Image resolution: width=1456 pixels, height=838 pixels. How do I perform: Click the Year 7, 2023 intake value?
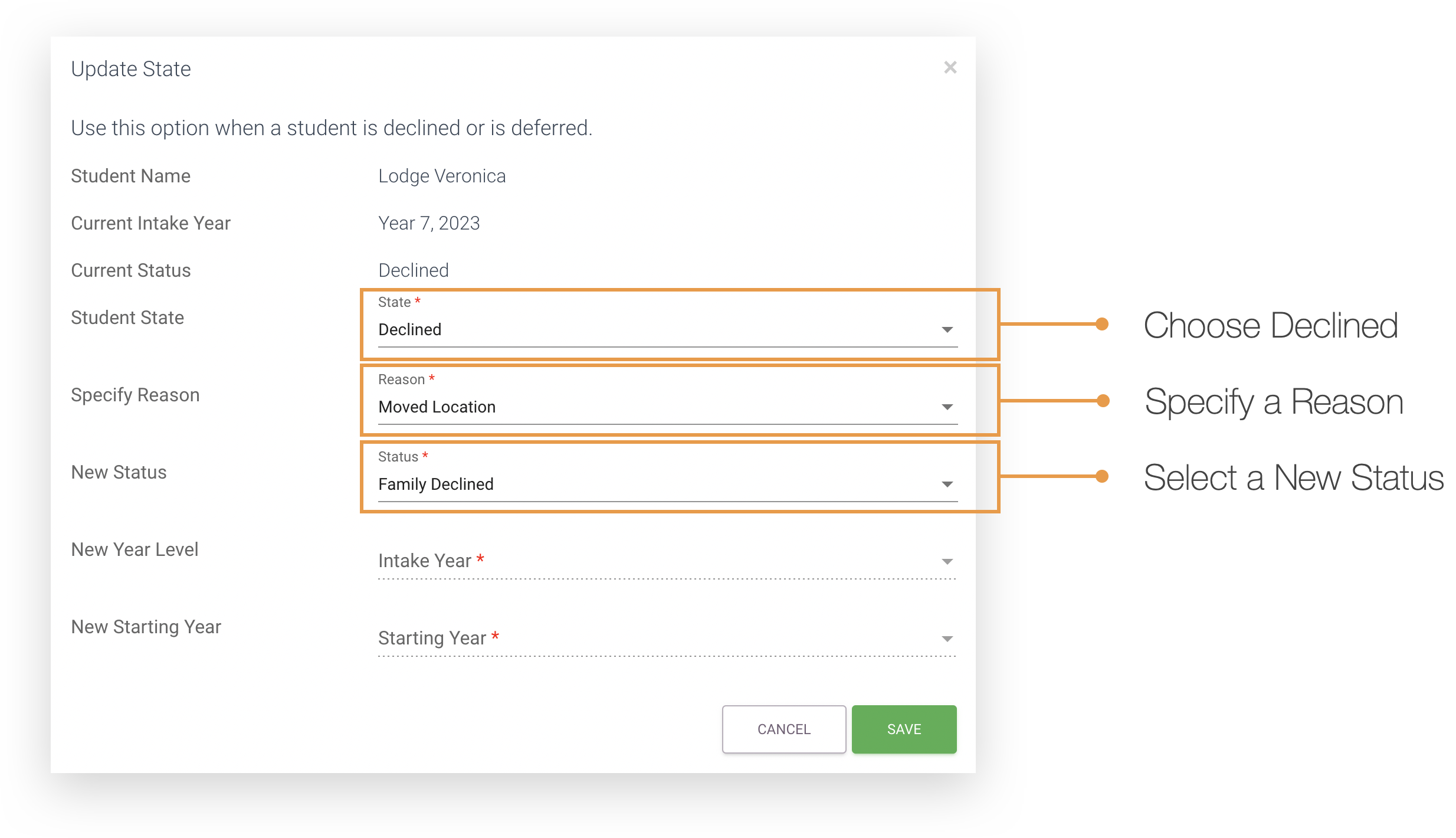click(x=429, y=224)
